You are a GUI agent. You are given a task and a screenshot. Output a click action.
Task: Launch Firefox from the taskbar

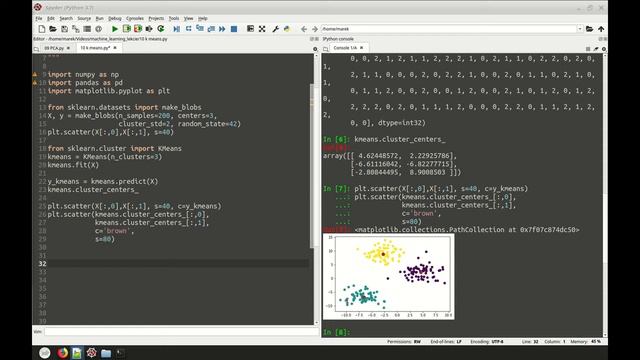click(x=62, y=353)
